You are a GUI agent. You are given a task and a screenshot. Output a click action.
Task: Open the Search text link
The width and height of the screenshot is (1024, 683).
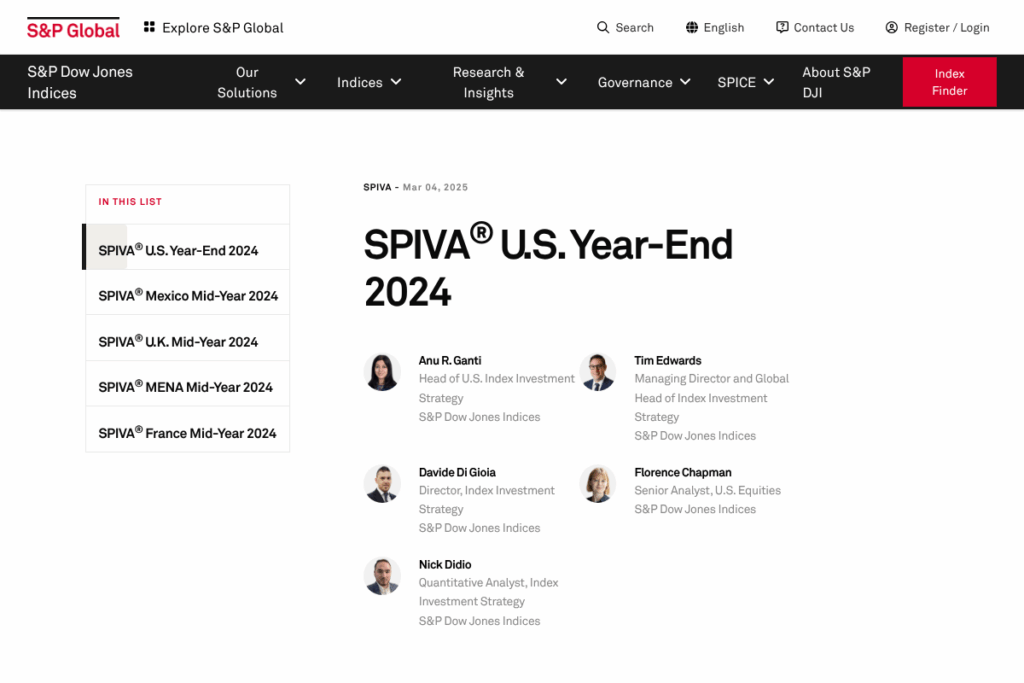[634, 27]
